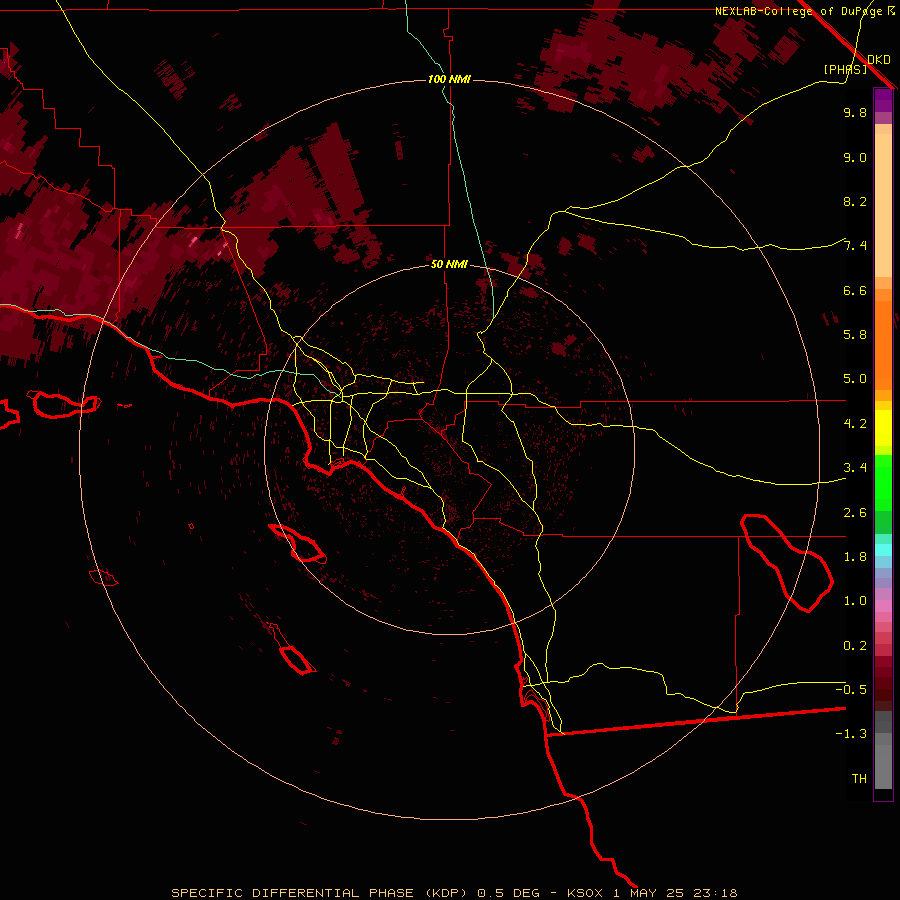
Task: Click the TH threshold label on legend
Action: coord(859,779)
